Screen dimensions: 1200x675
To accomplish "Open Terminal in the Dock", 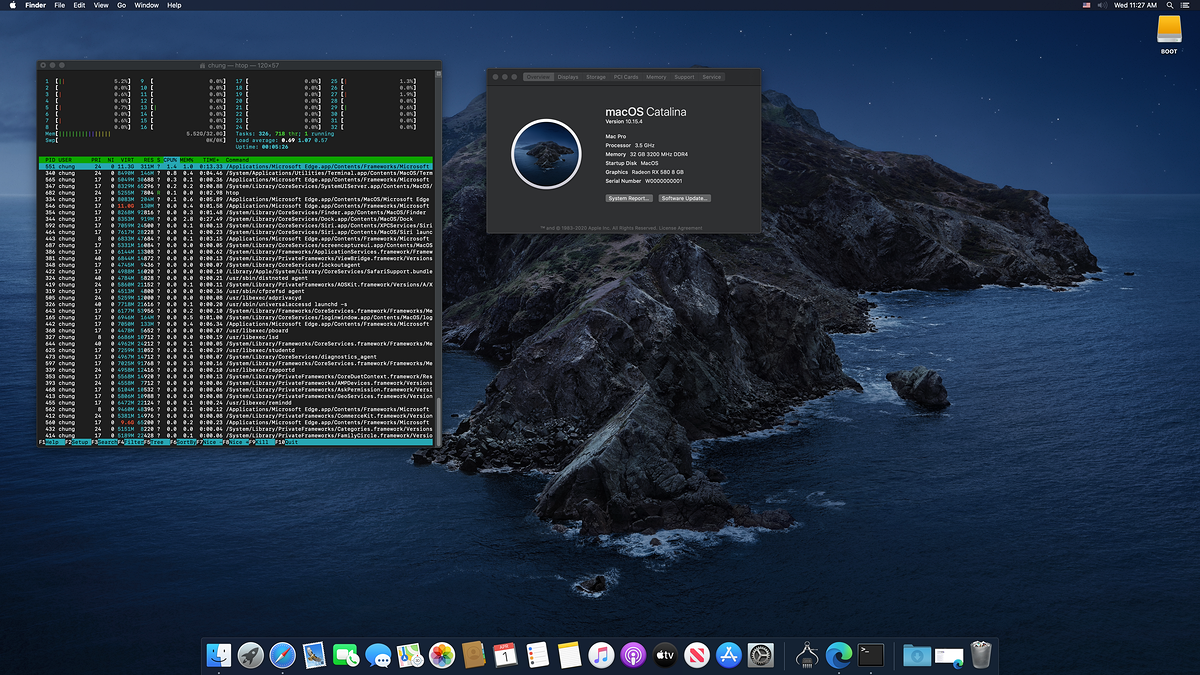I will tap(870, 655).
